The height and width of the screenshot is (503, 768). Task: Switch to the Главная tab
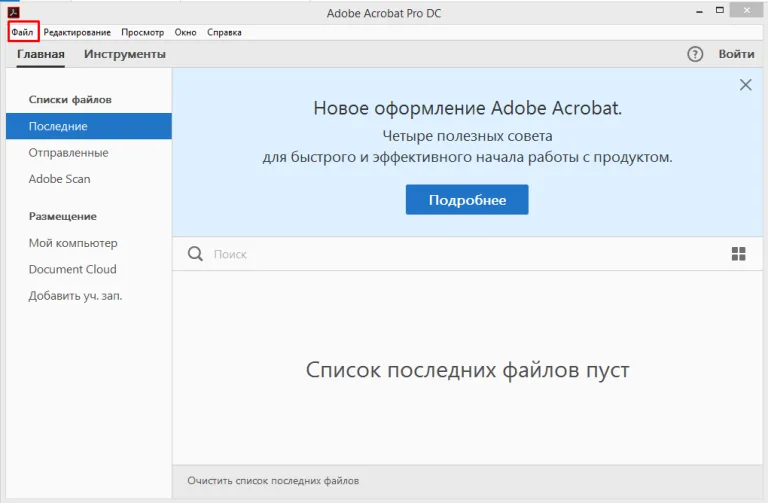point(41,54)
